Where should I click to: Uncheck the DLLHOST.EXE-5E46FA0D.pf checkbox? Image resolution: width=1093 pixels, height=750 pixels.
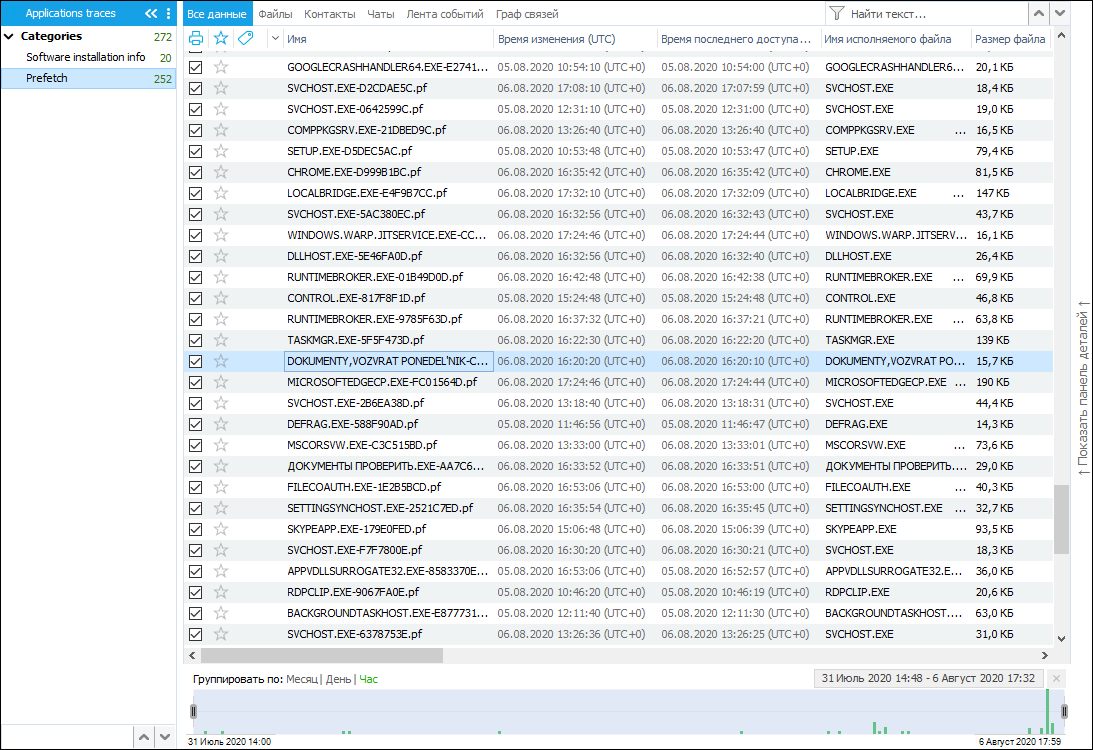196,257
